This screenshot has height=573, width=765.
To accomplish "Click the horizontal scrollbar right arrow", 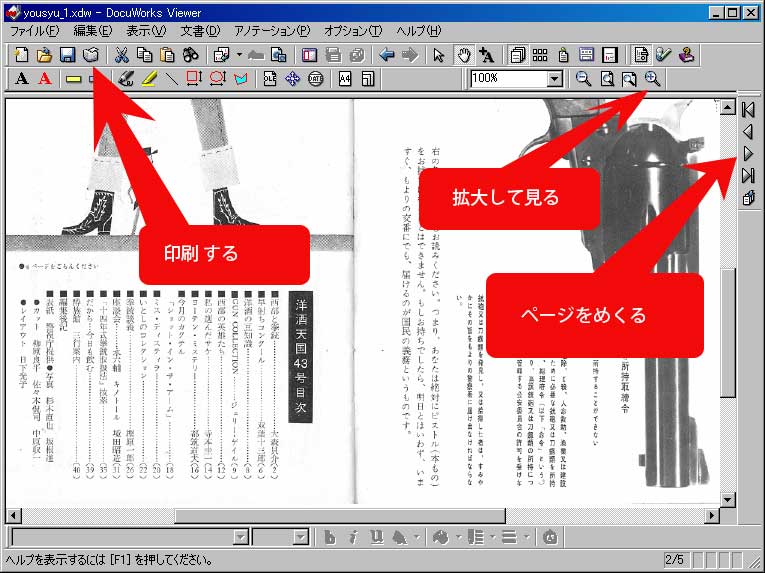I will coord(712,516).
